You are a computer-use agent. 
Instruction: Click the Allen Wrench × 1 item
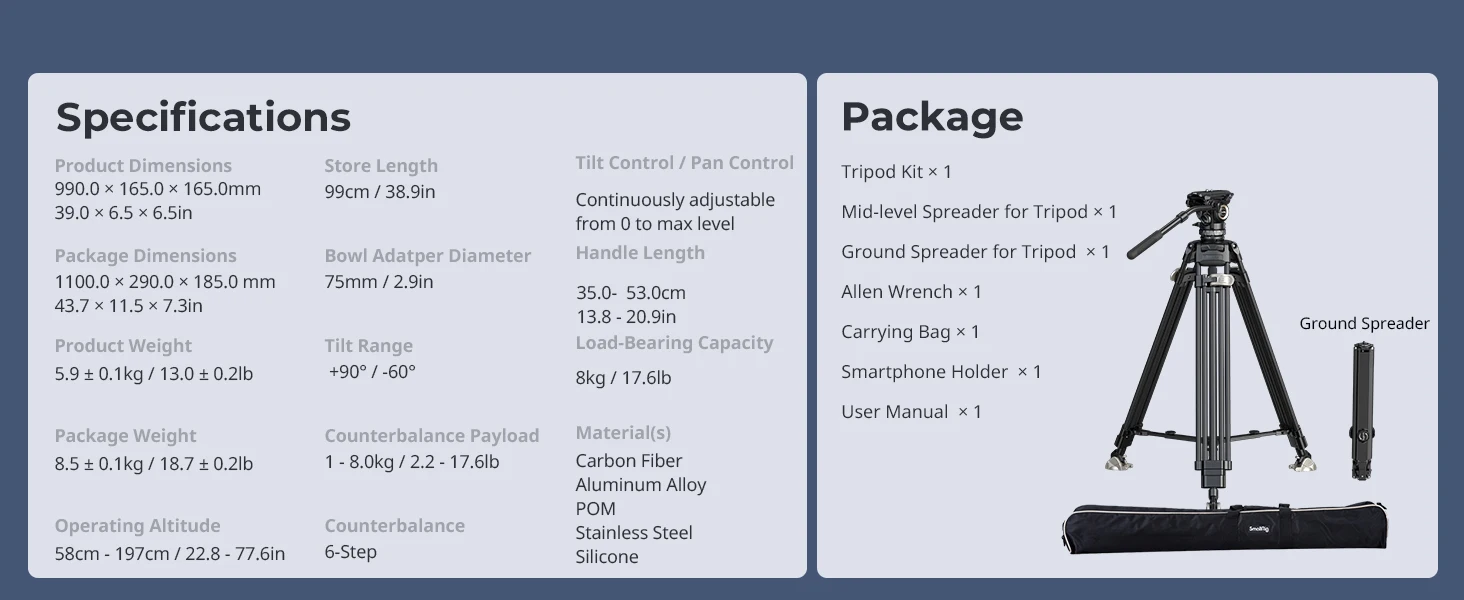[911, 292]
